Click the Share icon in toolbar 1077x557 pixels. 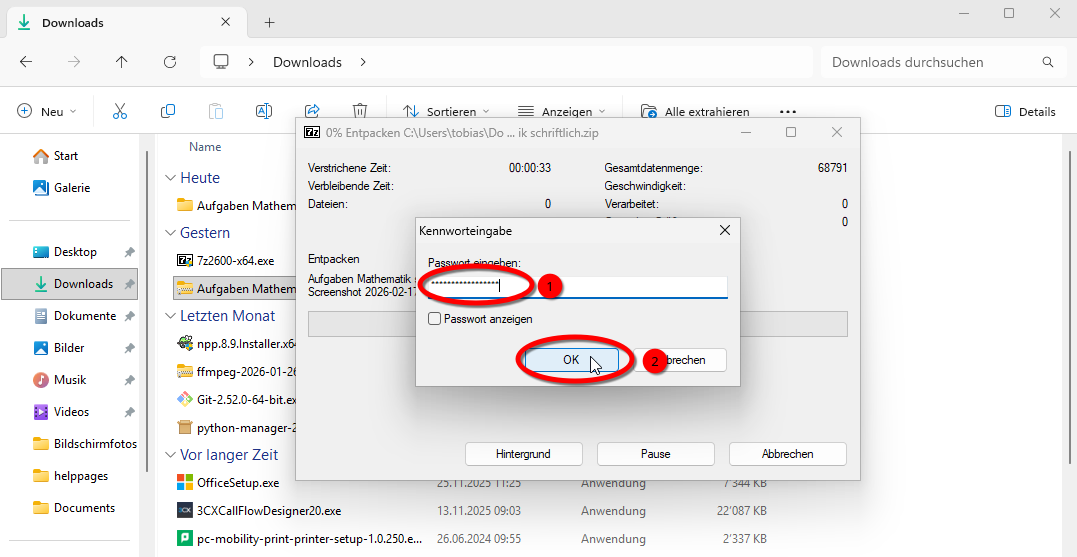(x=312, y=111)
